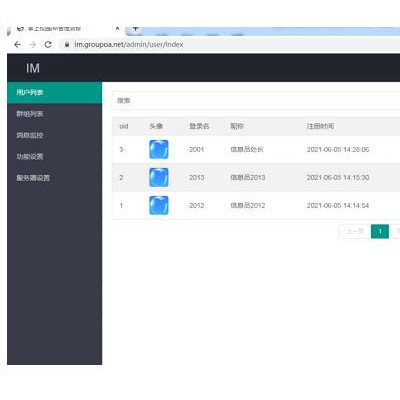Click the uid cell showing 3
Screen dimensions: 400x400
pyautogui.click(x=121, y=149)
